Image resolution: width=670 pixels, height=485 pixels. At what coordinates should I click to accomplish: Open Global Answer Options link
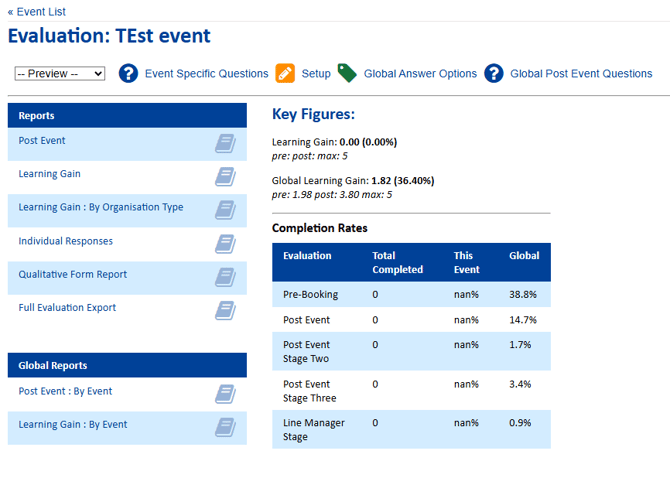coord(420,73)
